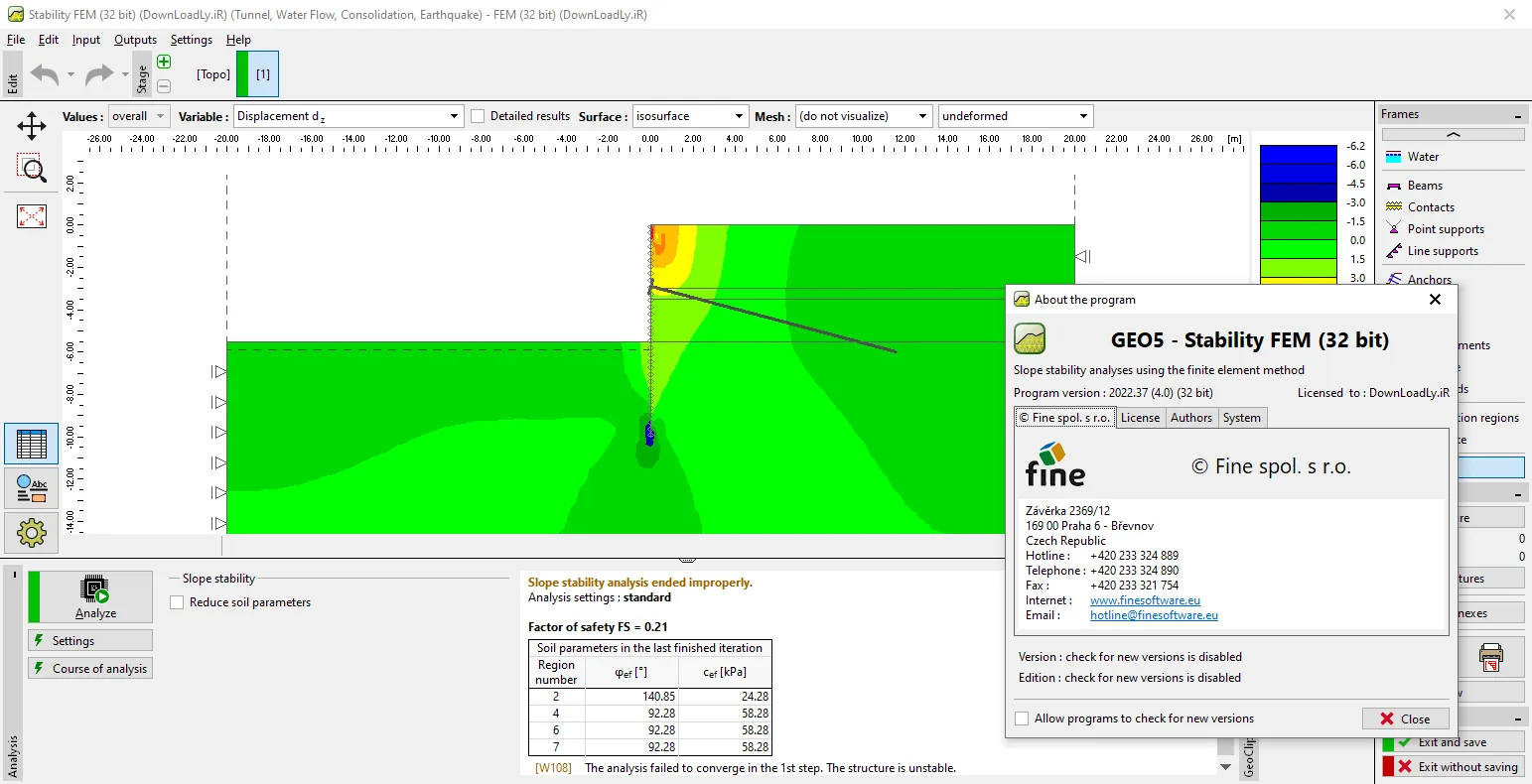Click the Fine company logo

pyautogui.click(x=1055, y=465)
